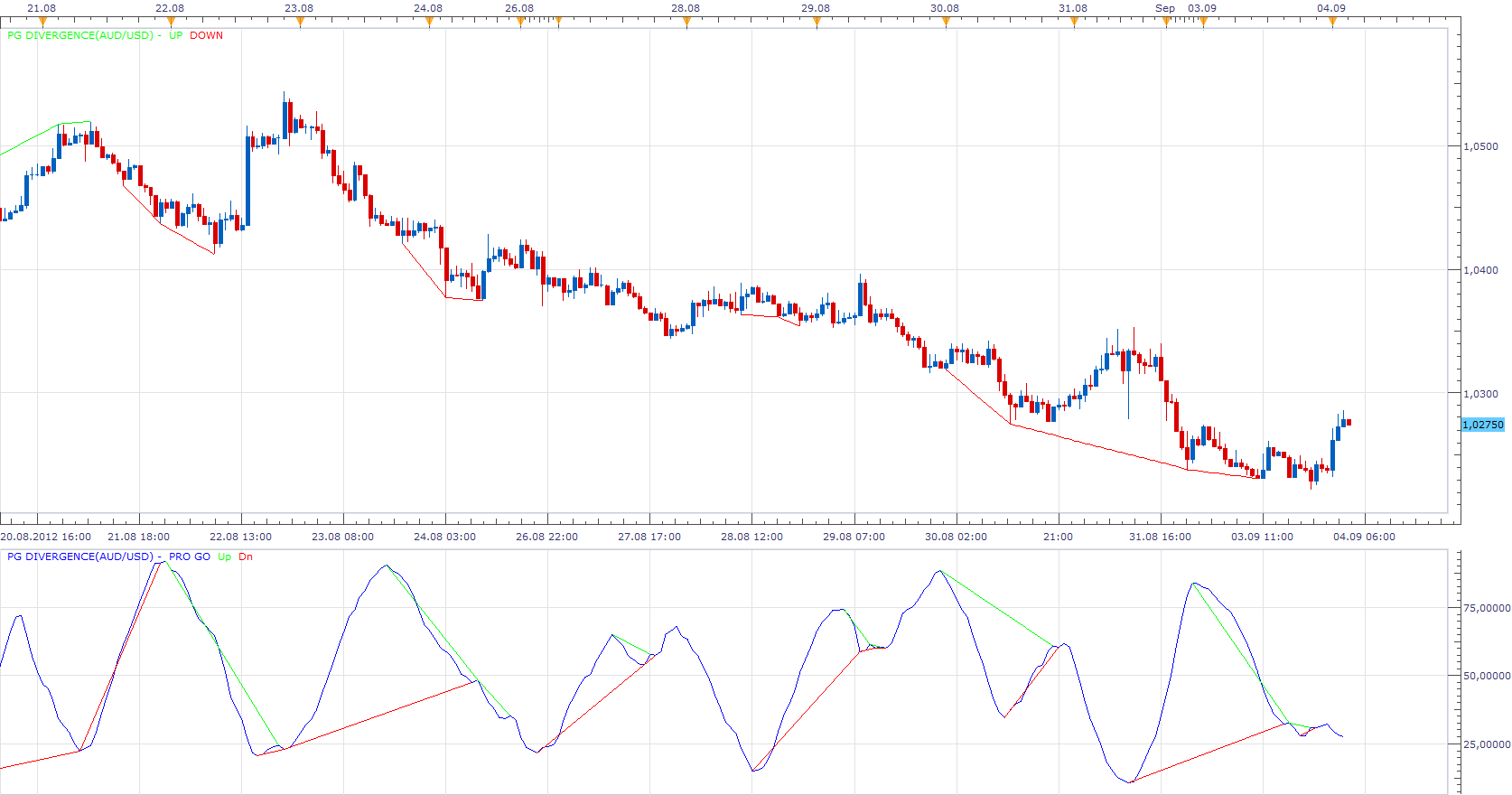Click the green UP legend label in price chart

click(175, 35)
